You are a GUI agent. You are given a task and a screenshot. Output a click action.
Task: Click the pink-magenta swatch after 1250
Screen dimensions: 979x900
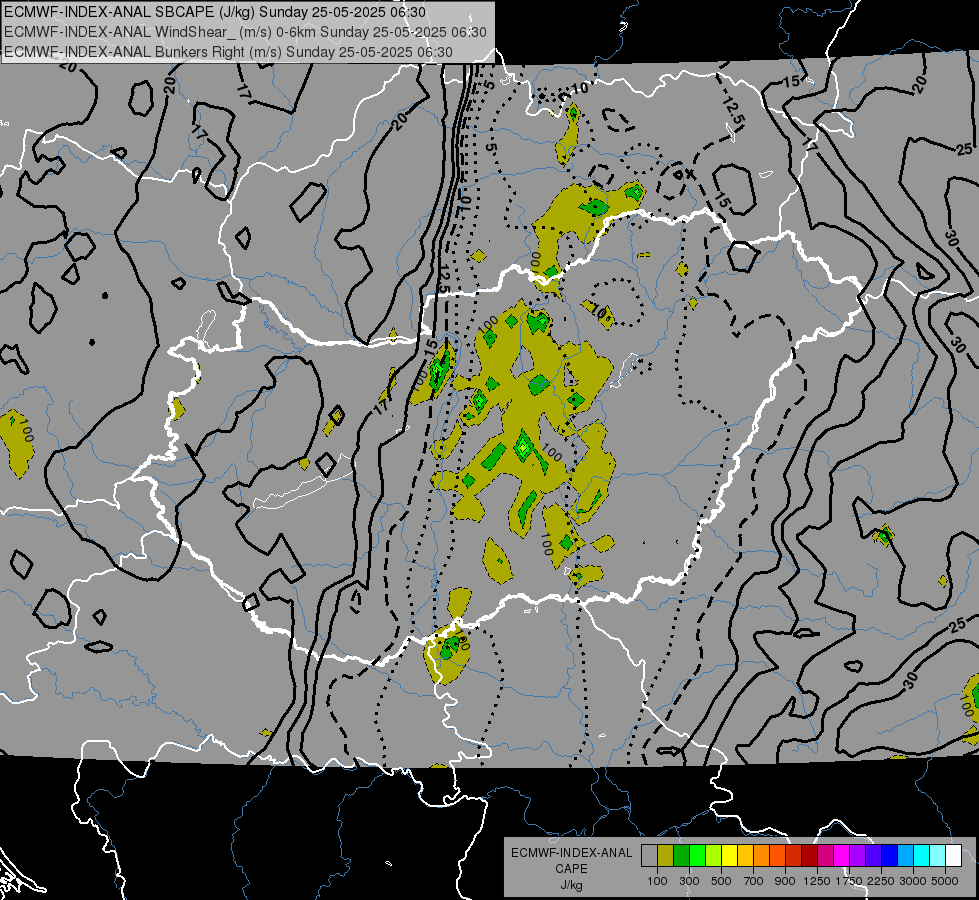point(825,855)
